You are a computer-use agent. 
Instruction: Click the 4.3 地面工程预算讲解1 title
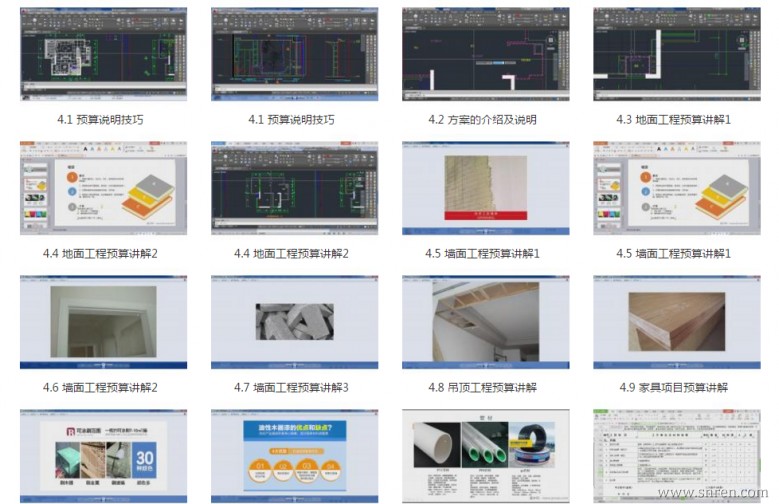(674, 120)
